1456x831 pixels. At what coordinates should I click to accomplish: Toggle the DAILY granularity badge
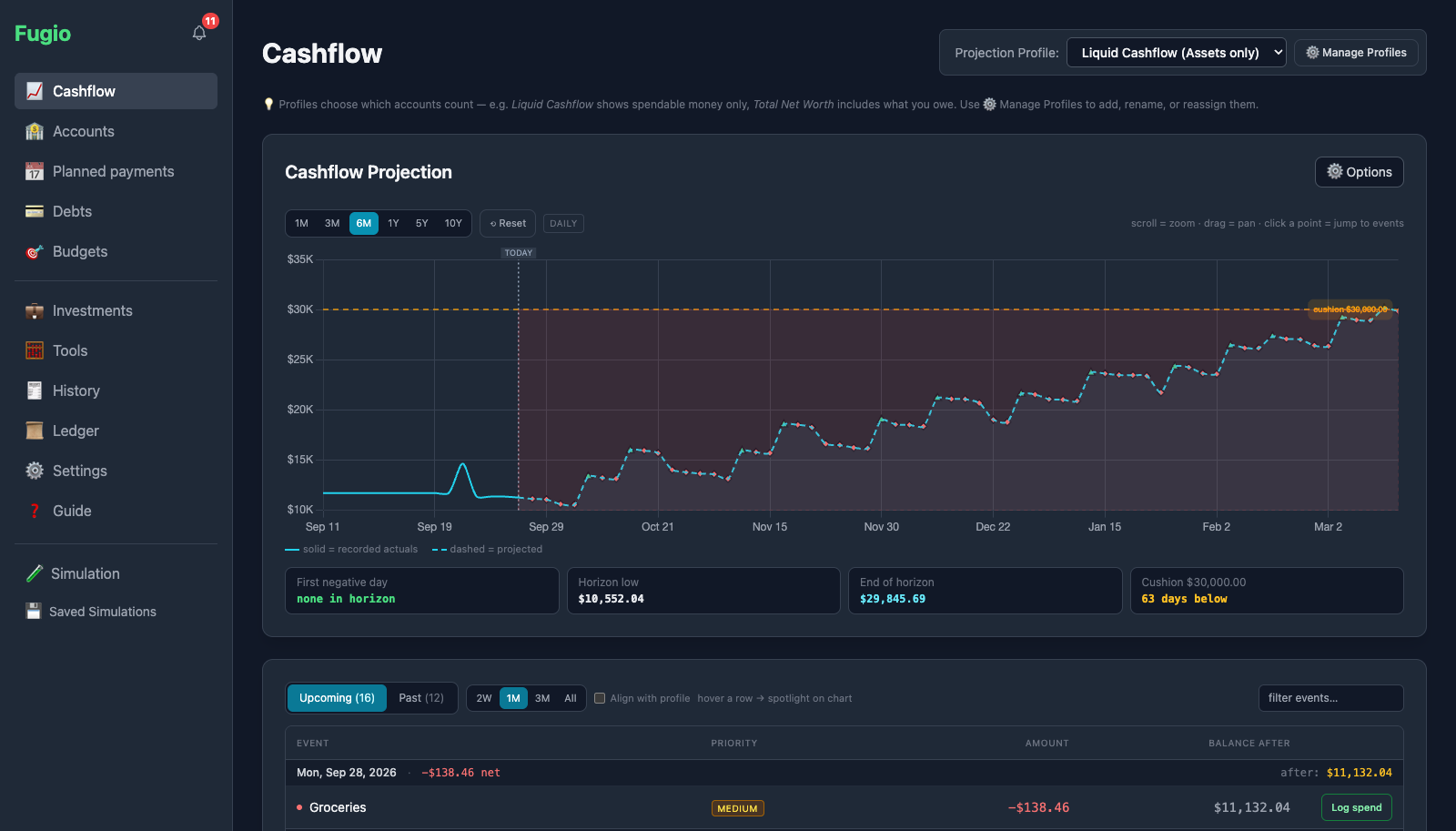563,223
